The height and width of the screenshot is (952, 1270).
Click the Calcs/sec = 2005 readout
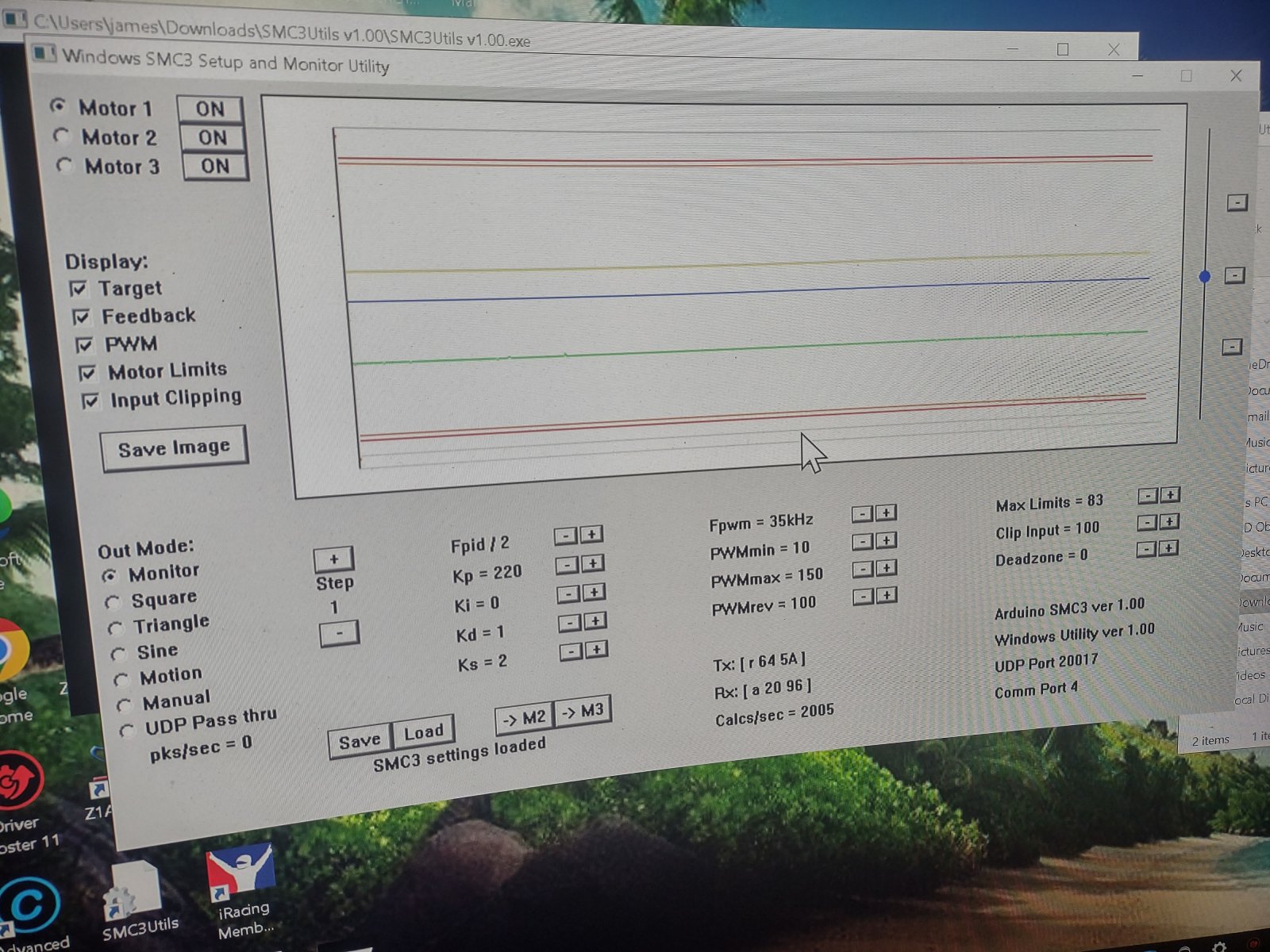pyautogui.click(x=775, y=714)
